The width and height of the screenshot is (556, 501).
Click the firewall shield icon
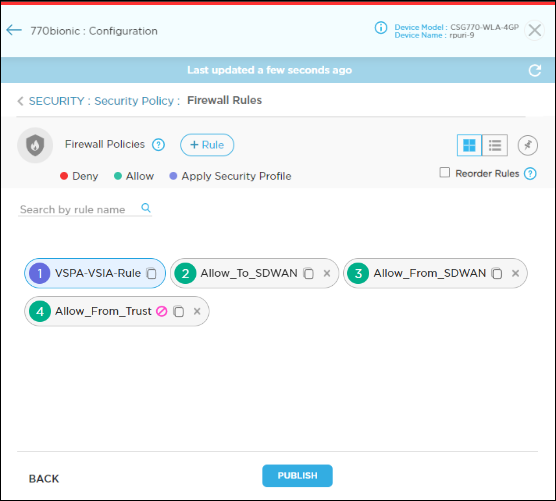[35, 145]
